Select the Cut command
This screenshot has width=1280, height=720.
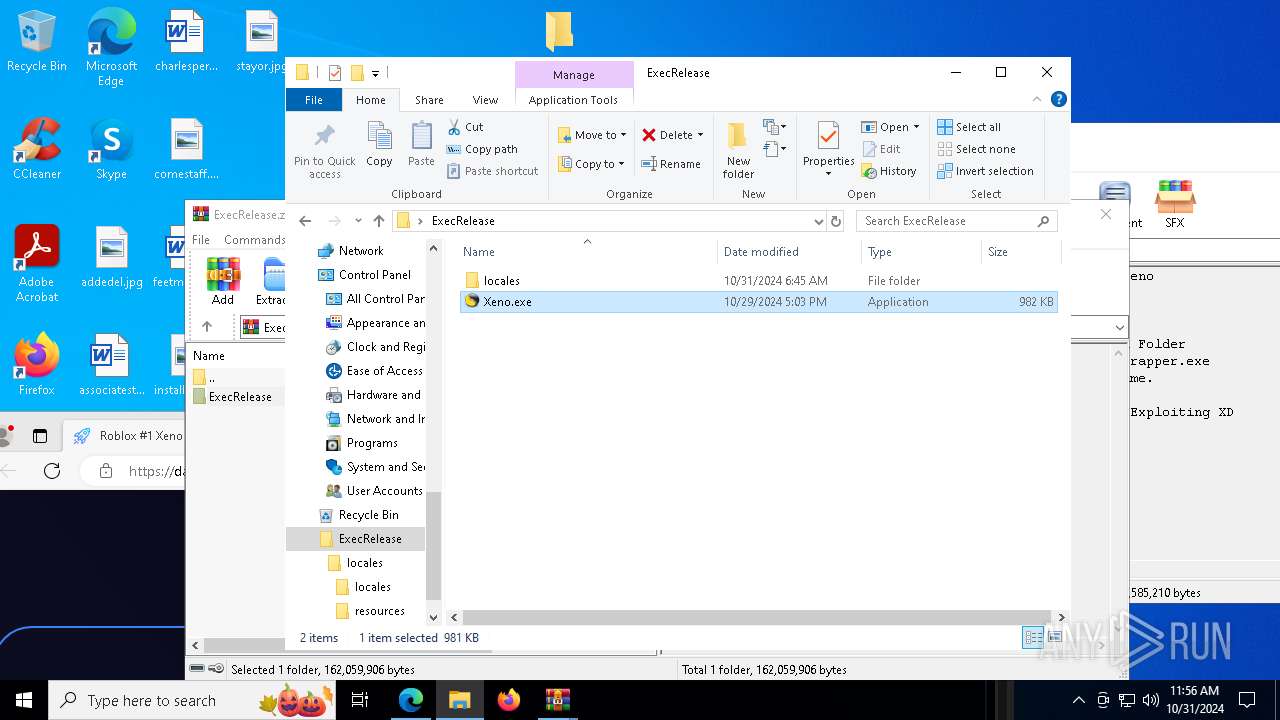pos(465,127)
